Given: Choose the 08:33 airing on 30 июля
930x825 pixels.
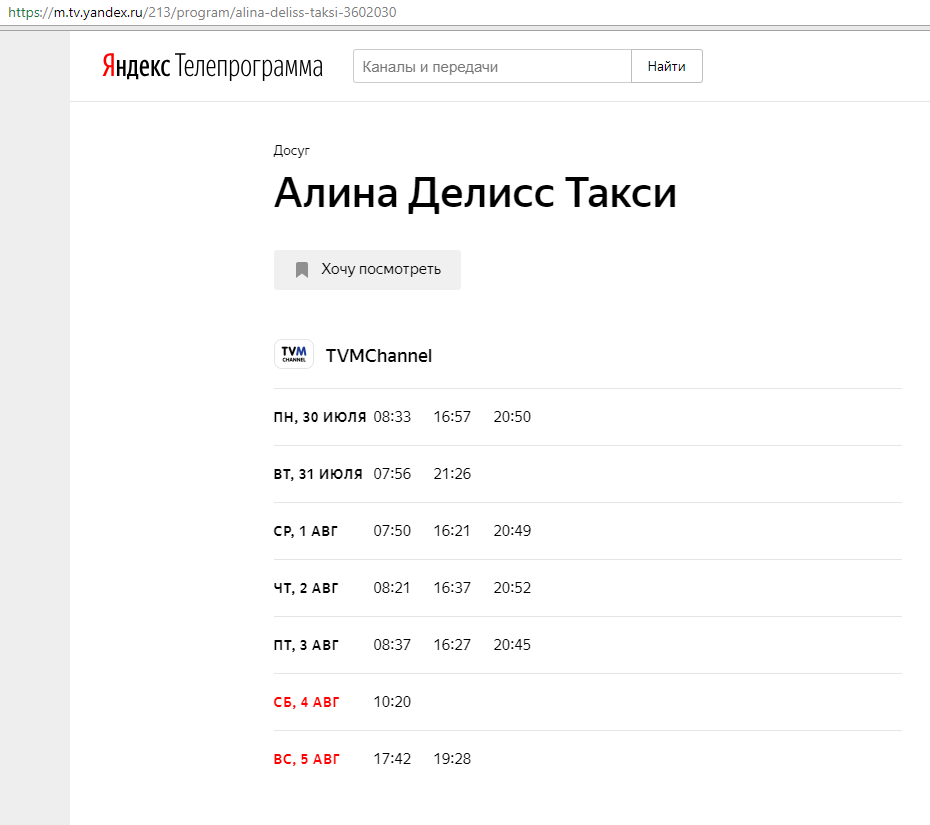Looking at the screenshot, I should 392,417.
